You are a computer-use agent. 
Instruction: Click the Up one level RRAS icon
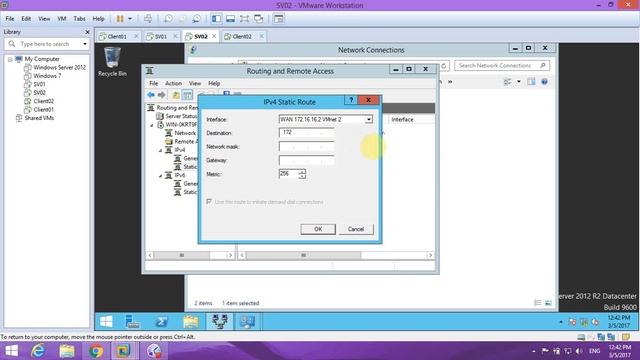pos(176,95)
